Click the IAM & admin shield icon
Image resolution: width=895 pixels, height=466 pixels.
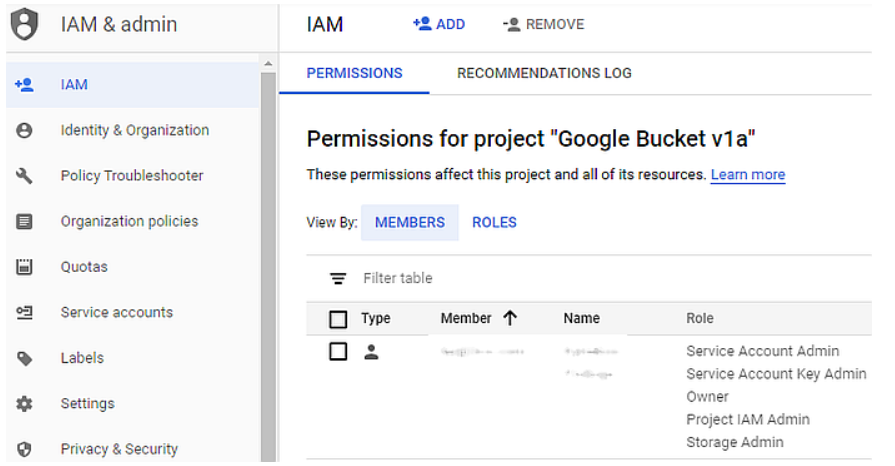click(x=25, y=25)
